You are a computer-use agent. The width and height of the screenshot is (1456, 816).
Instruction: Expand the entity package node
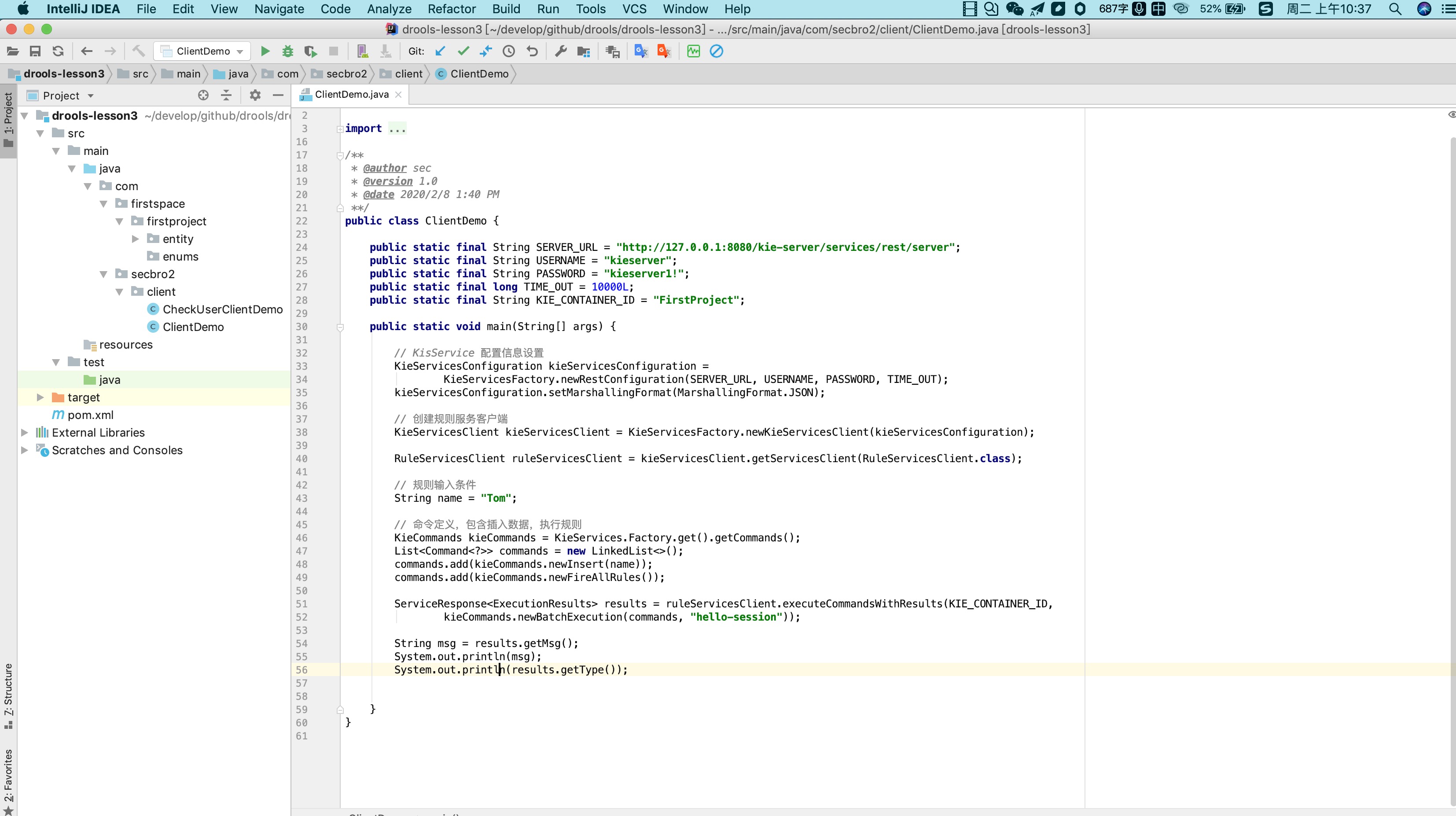(x=135, y=239)
